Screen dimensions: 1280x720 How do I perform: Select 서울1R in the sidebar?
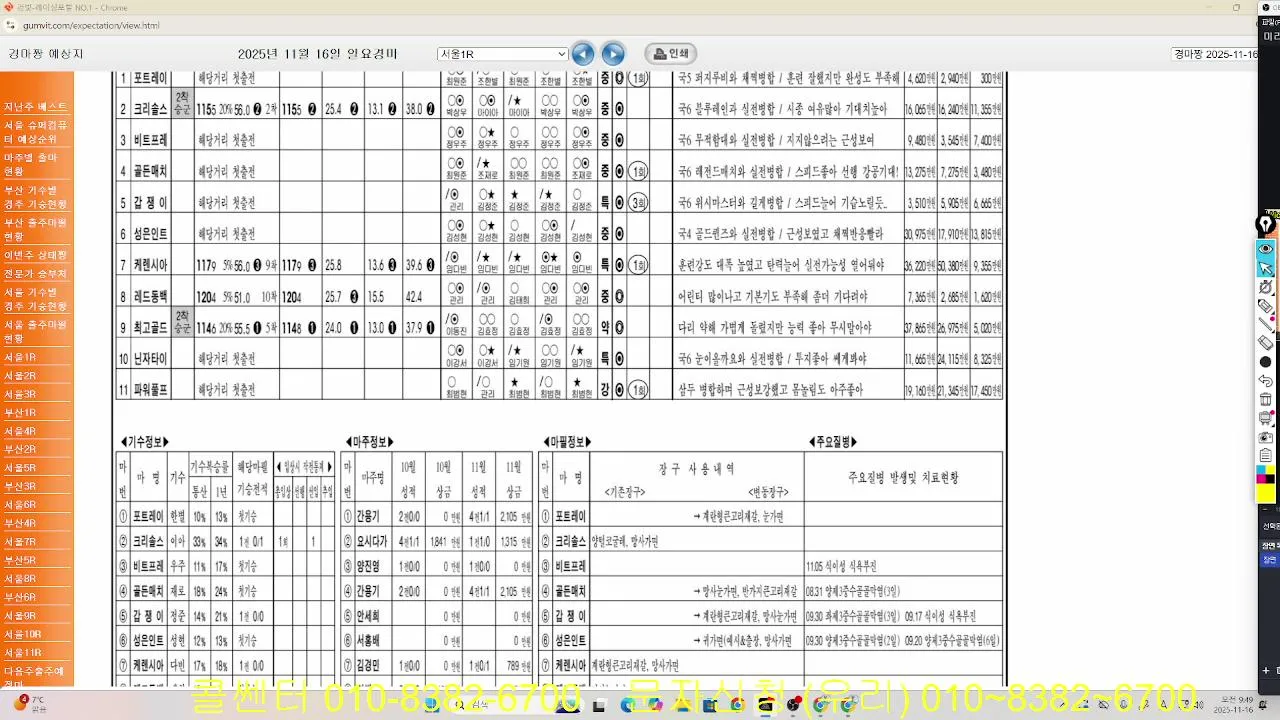click(x=20, y=357)
